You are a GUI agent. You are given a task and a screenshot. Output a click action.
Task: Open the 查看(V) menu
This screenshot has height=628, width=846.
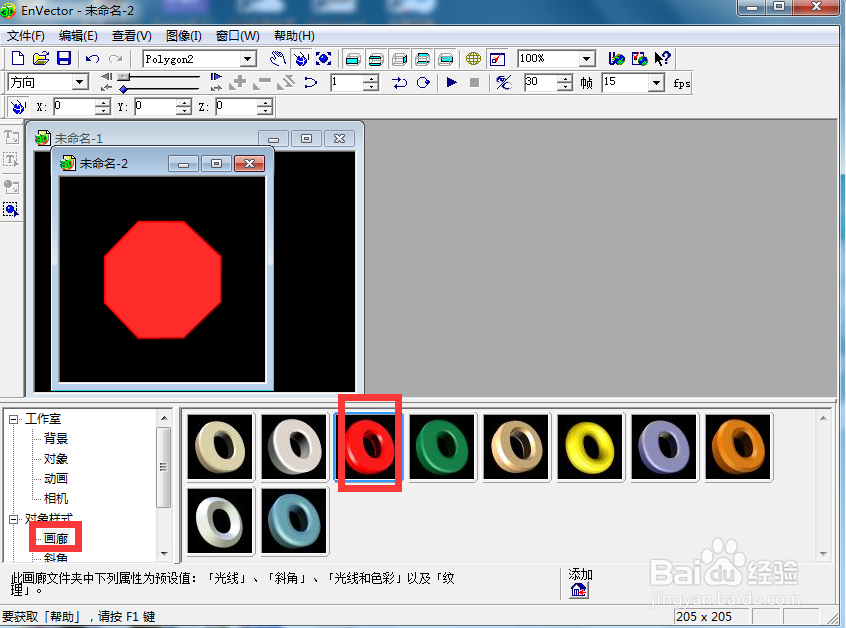(x=132, y=36)
